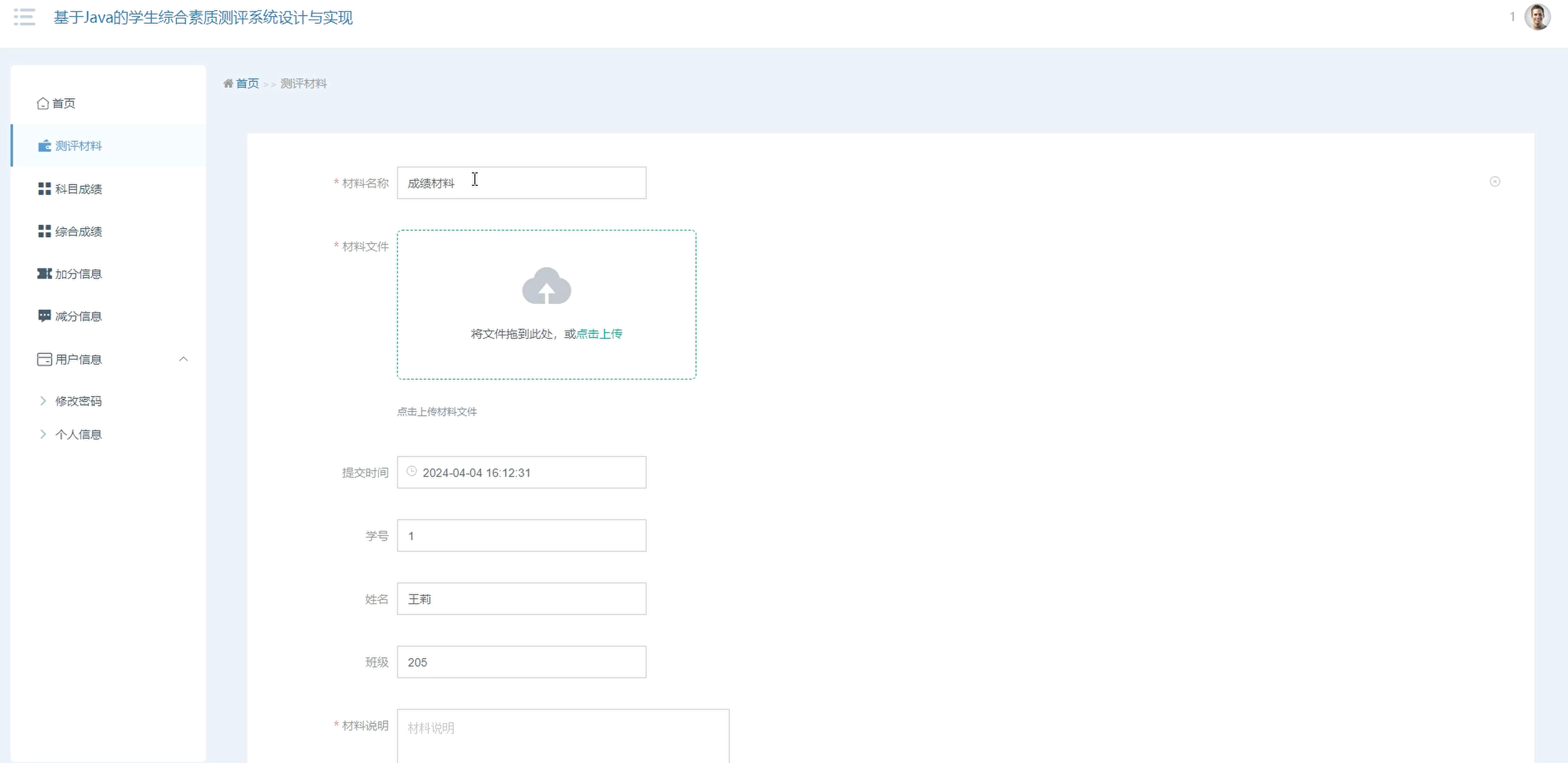
Task: Click the 测评材料 sidebar wallet icon
Action: pyautogui.click(x=44, y=145)
